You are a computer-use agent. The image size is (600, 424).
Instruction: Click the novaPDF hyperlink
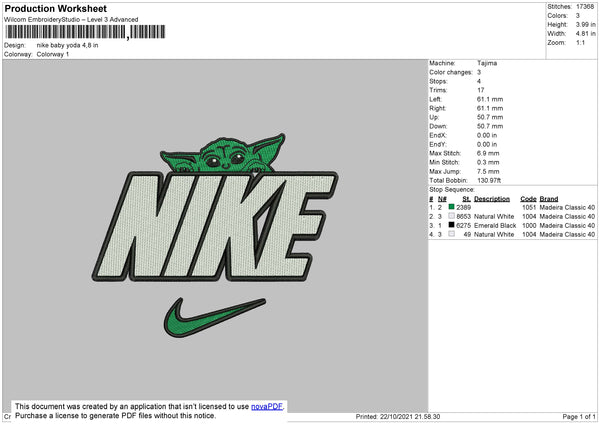point(267,406)
